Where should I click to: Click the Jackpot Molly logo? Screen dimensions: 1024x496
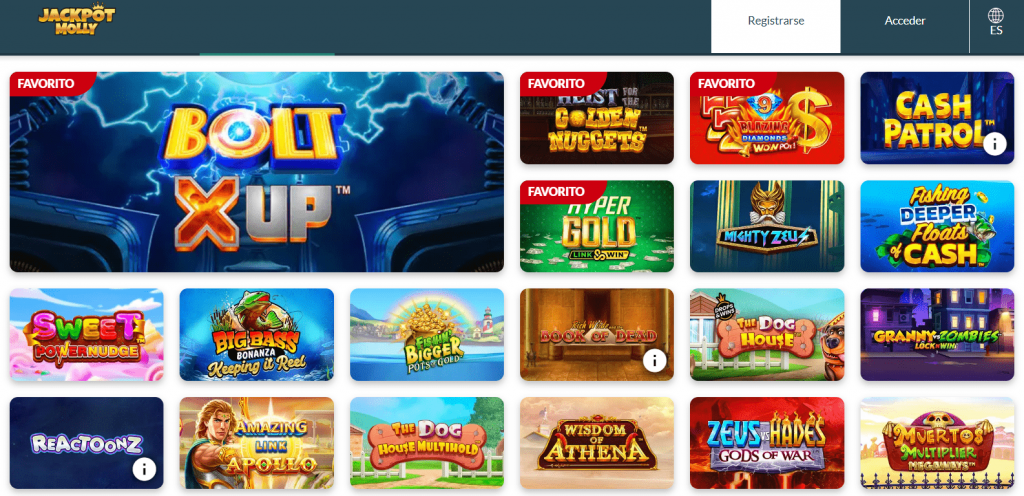point(76,21)
